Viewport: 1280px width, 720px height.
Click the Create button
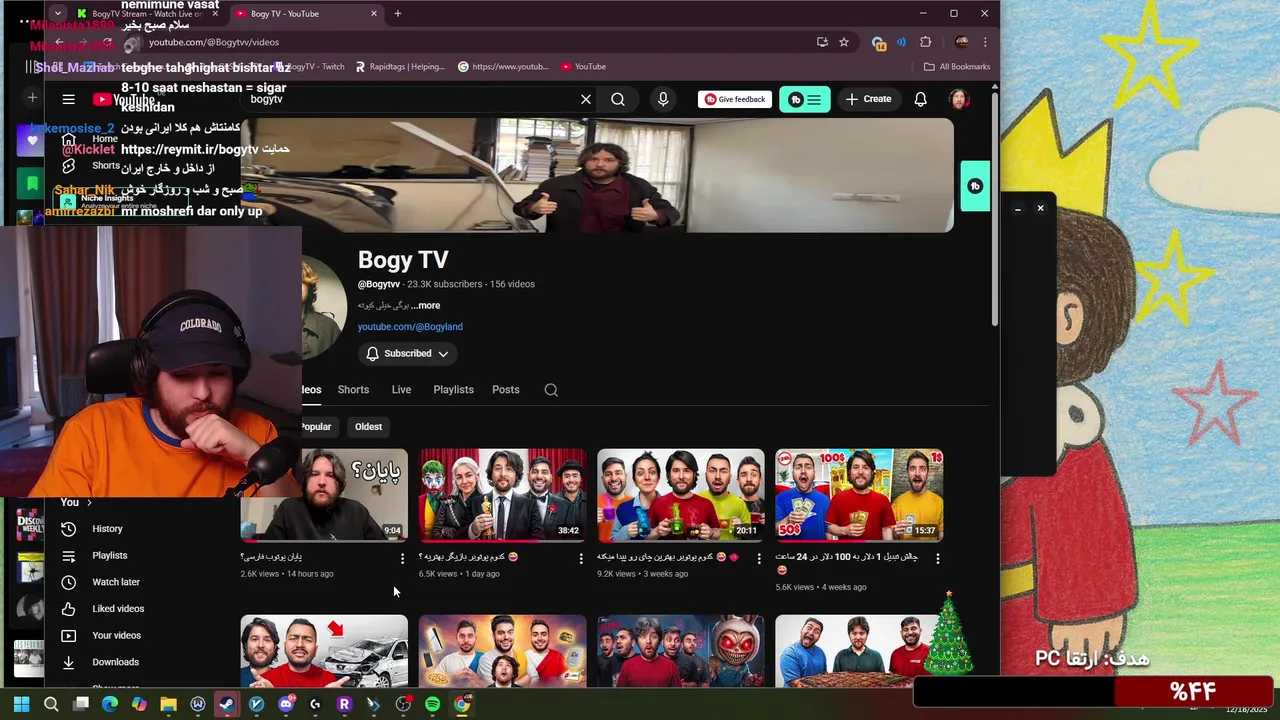pyautogui.click(x=868, y=99)
